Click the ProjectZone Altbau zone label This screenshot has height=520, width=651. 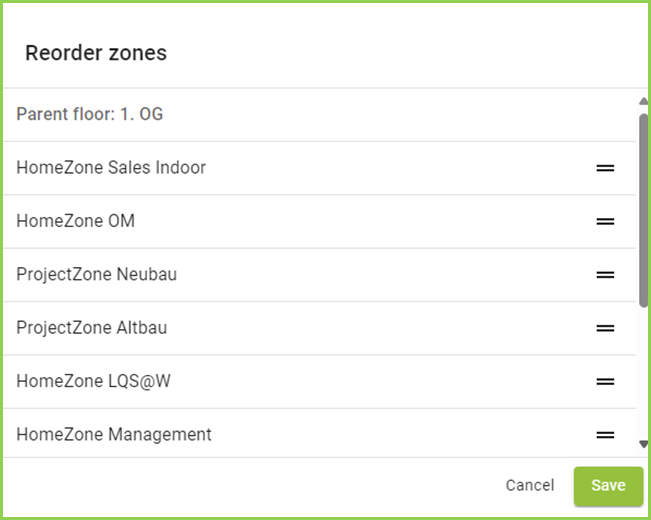pyautogui.click(x=90, y=327)
